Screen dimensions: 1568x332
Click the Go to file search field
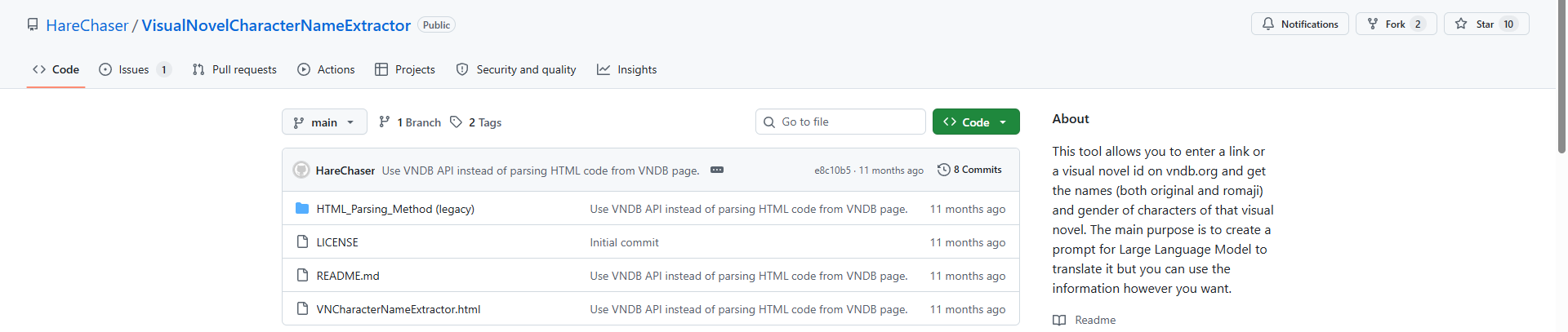(841, 122)
